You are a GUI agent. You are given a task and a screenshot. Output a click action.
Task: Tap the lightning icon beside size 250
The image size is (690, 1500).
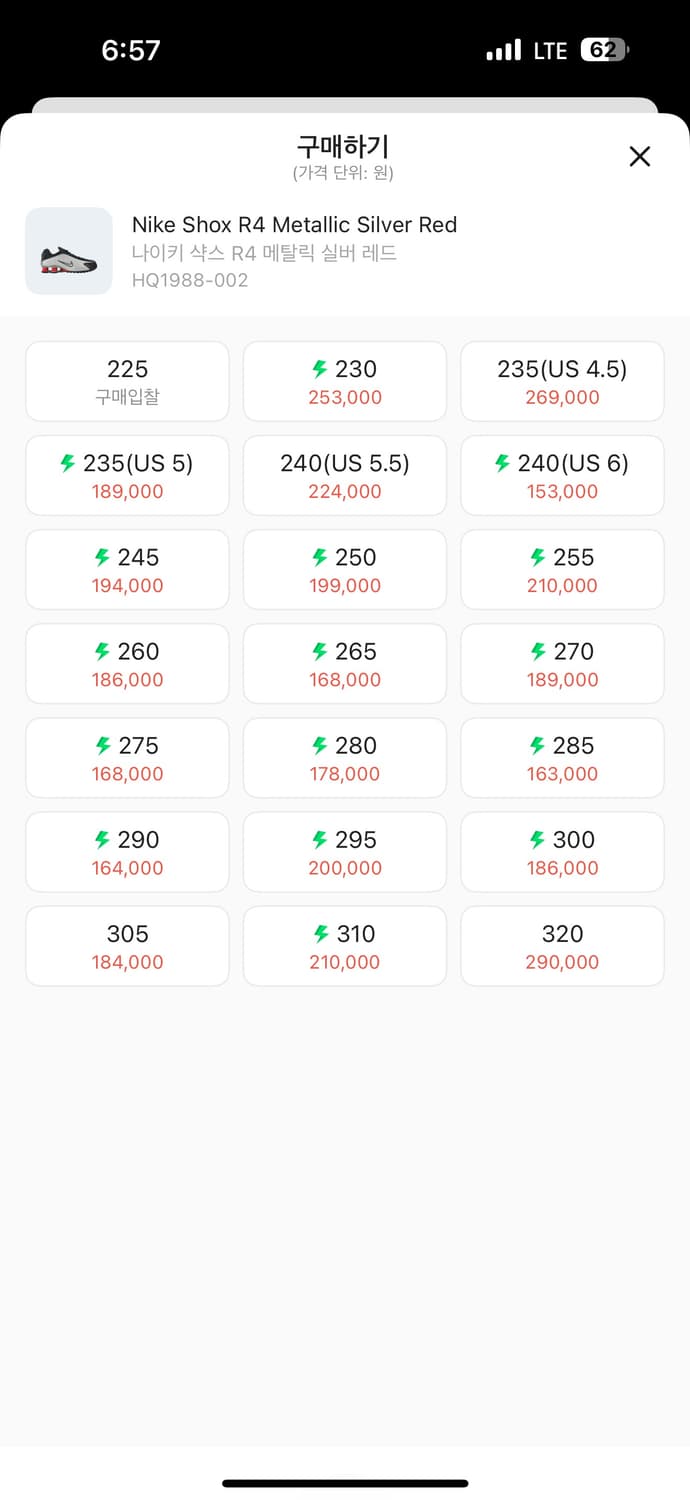click(320, 557)
